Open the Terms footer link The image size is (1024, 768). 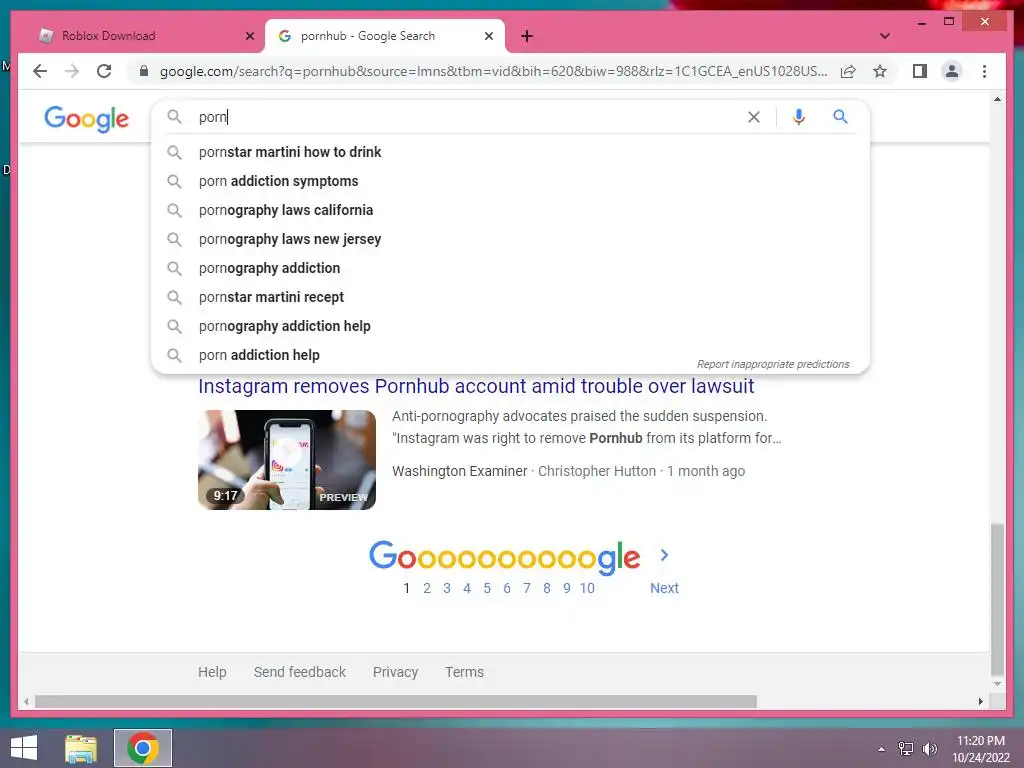pyautogui.click(x=464, y=672)
